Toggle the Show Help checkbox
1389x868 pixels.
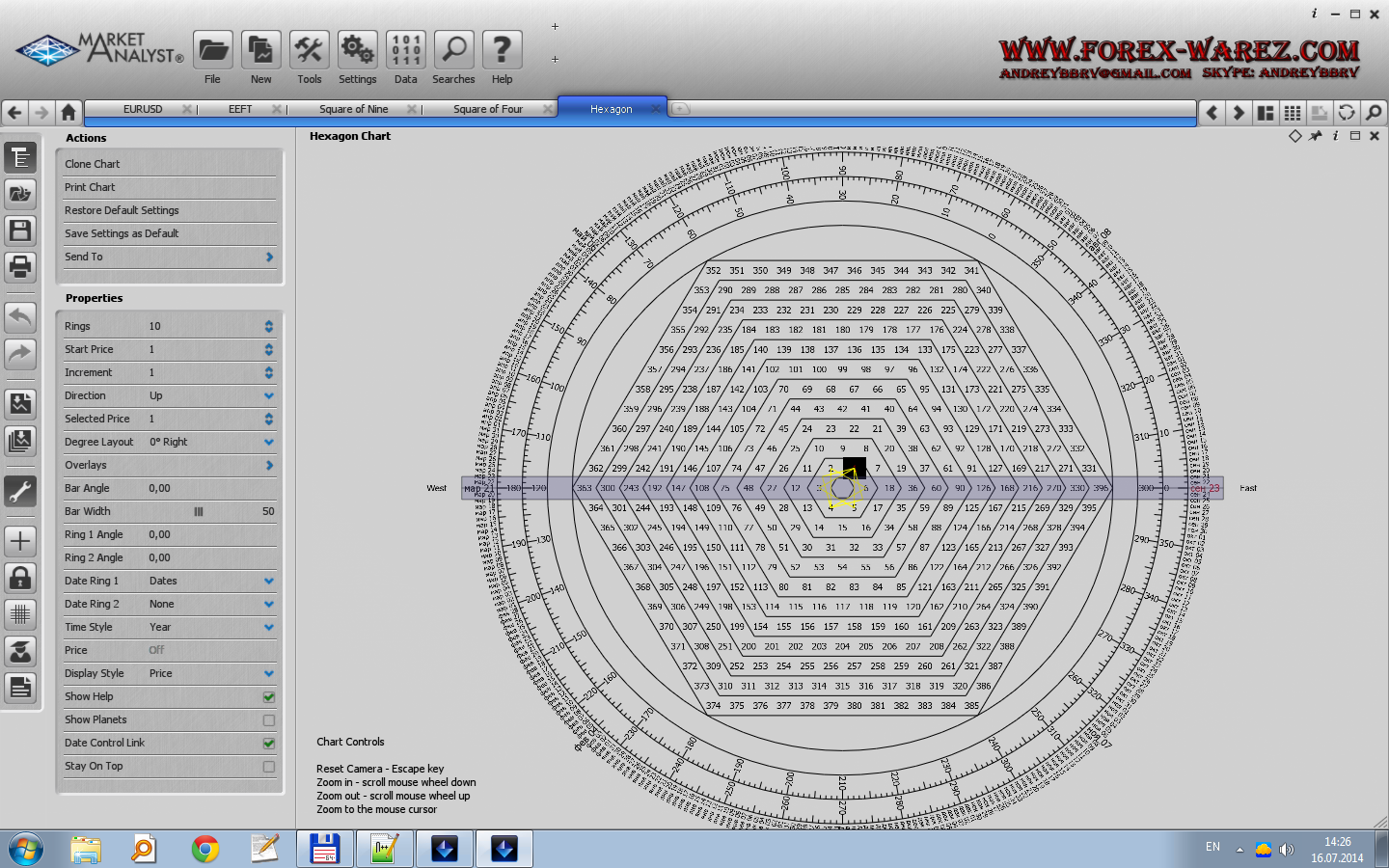pyautogui.click(x=269, y=696)
